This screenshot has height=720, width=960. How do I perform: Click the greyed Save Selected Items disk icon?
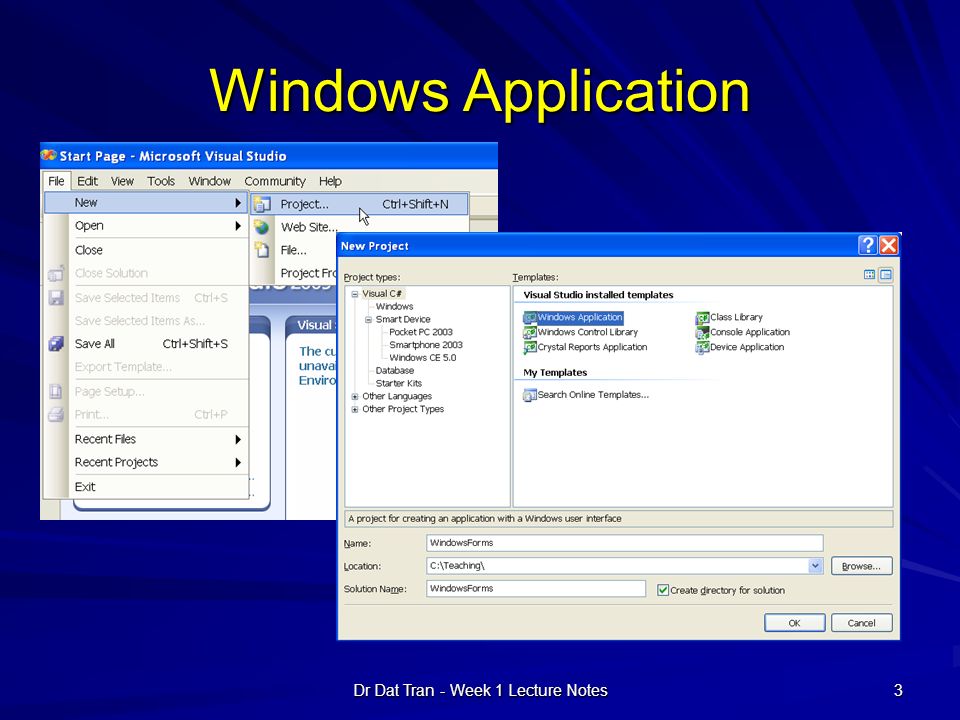56,298
